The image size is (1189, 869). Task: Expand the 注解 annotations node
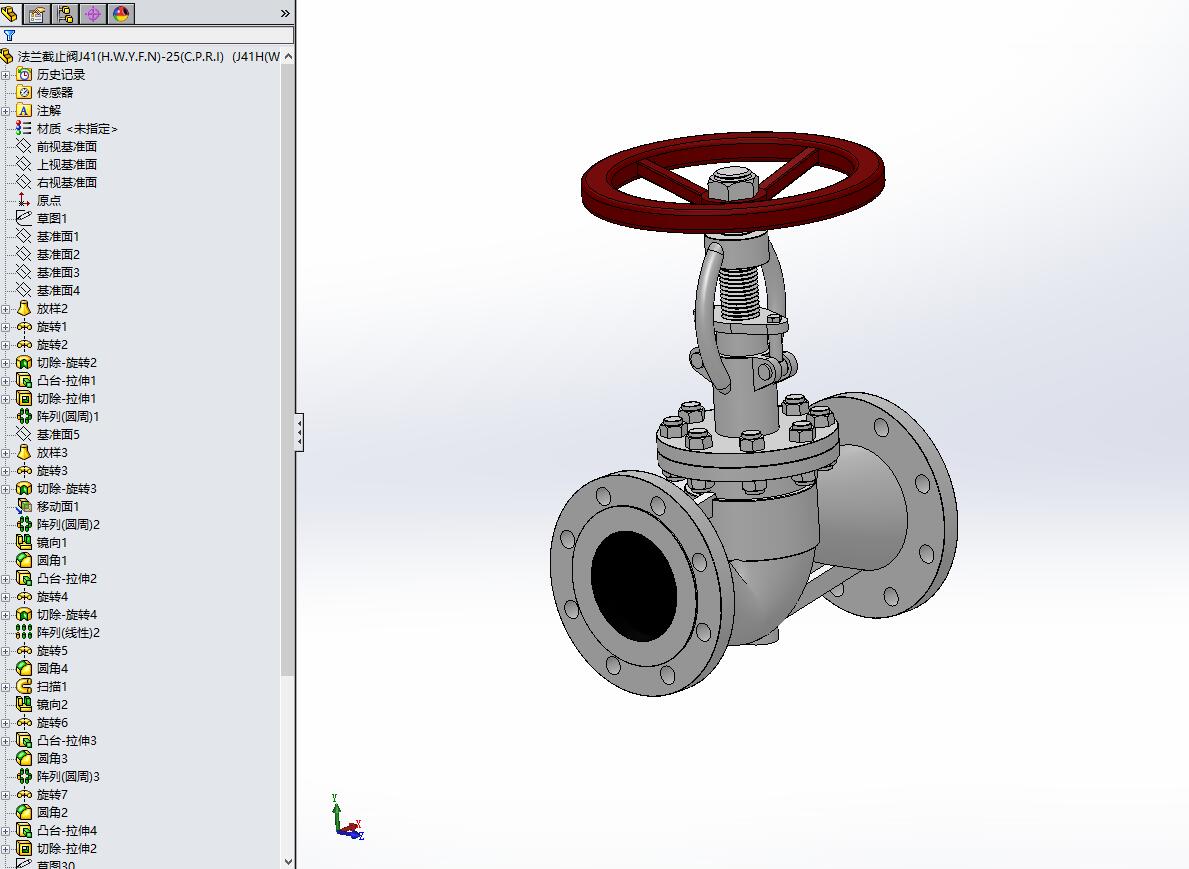[x=6, y=111]
